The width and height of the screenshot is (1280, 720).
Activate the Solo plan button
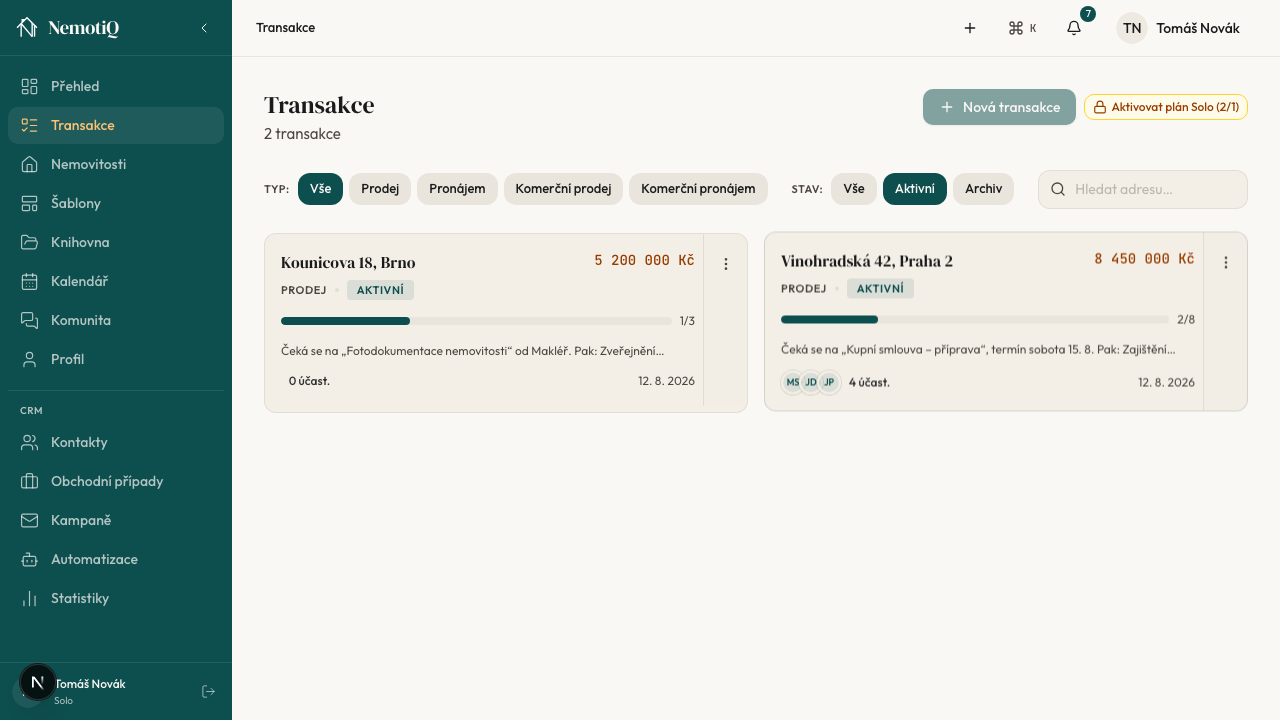click(x=1166, y=107)
